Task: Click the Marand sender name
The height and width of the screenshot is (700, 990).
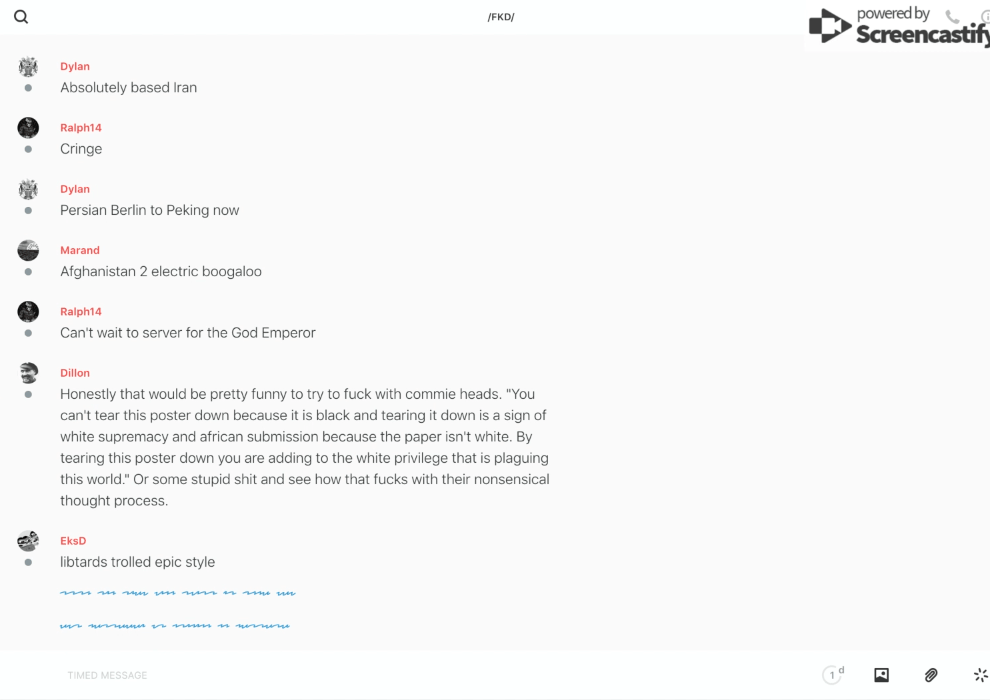Action: click(80, 250)
